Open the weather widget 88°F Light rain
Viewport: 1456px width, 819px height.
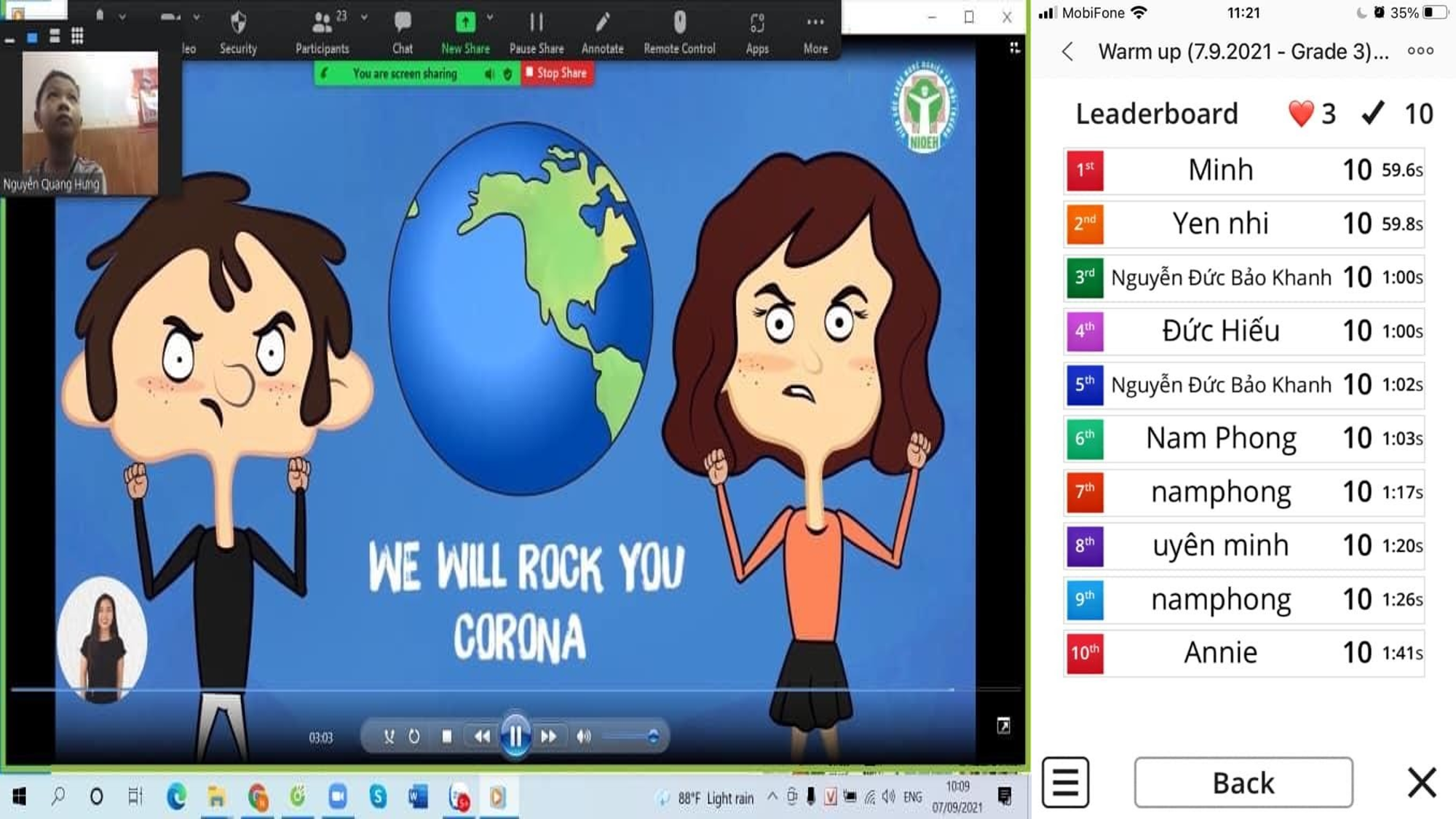coord(706,798)
